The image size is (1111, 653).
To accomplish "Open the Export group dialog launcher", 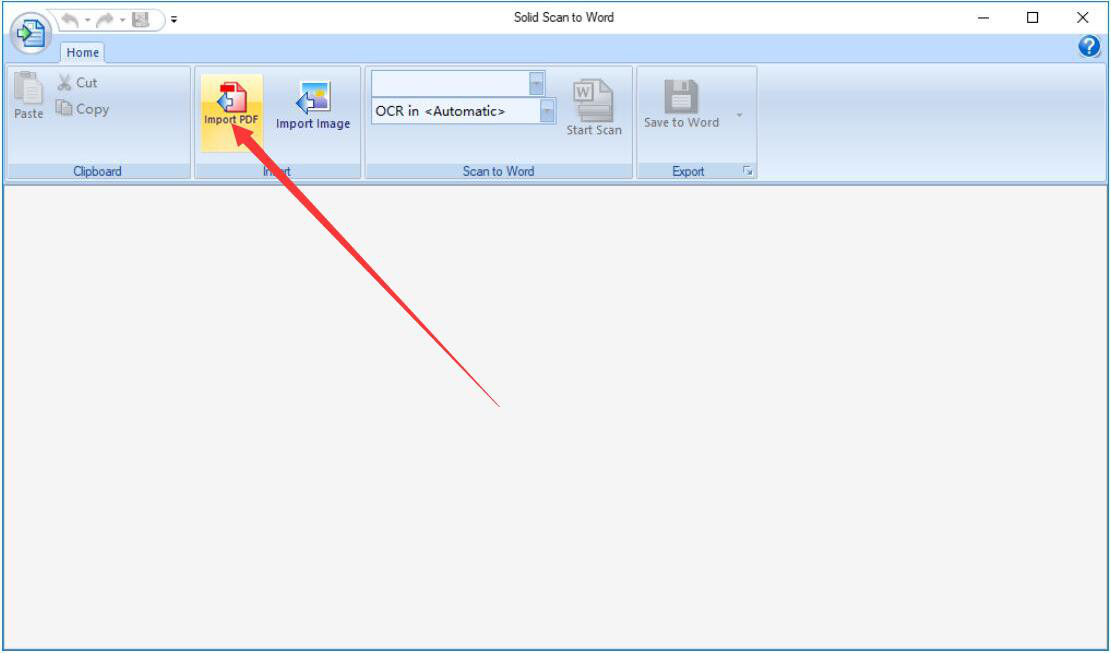I will pyautogui.click(x=748, y=171).
